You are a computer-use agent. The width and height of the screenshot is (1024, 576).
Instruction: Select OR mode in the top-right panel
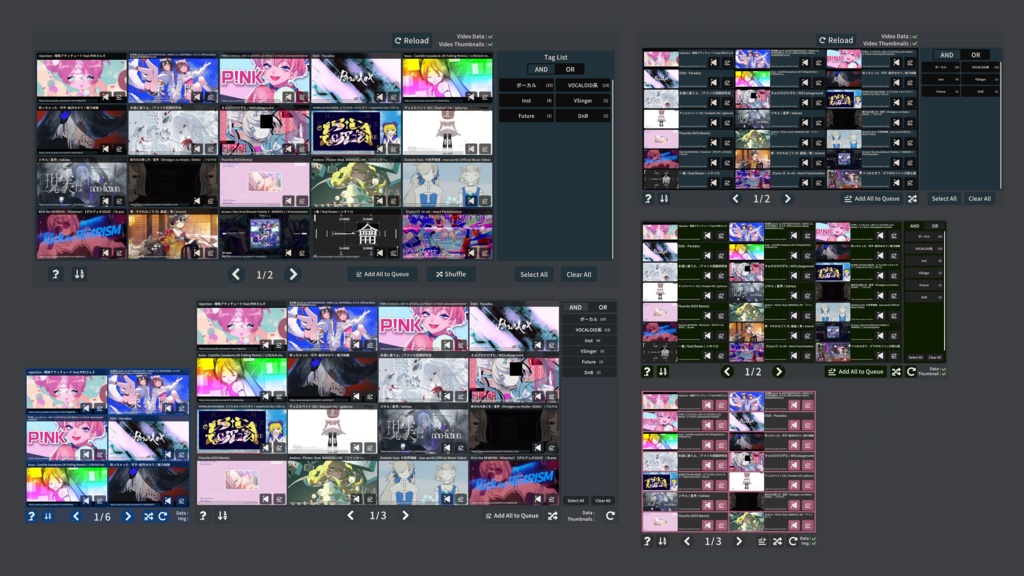click(976, 55)
